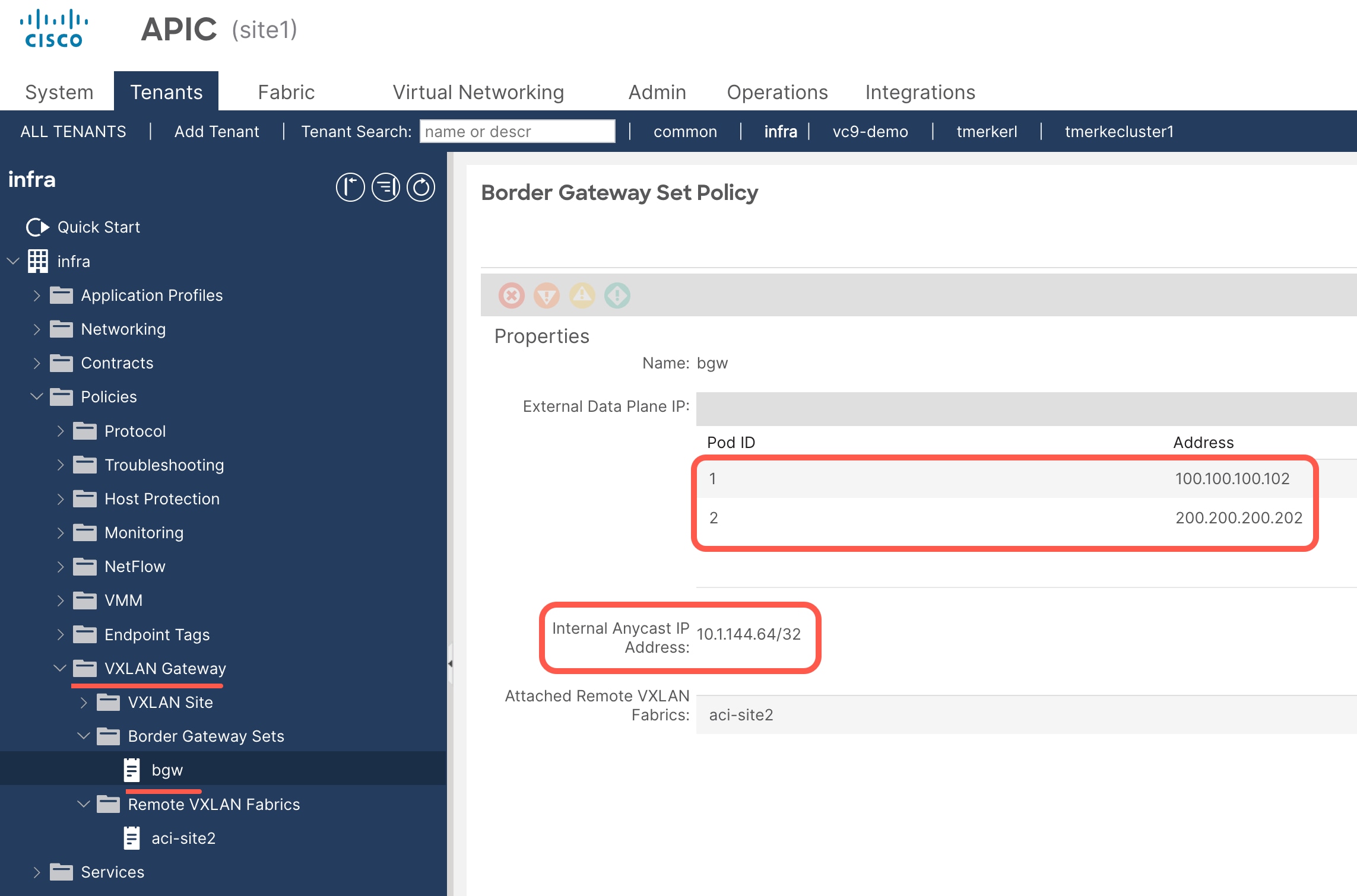Click the Quick Start icon
The image size is (1357, 896).
pos(38,227)
